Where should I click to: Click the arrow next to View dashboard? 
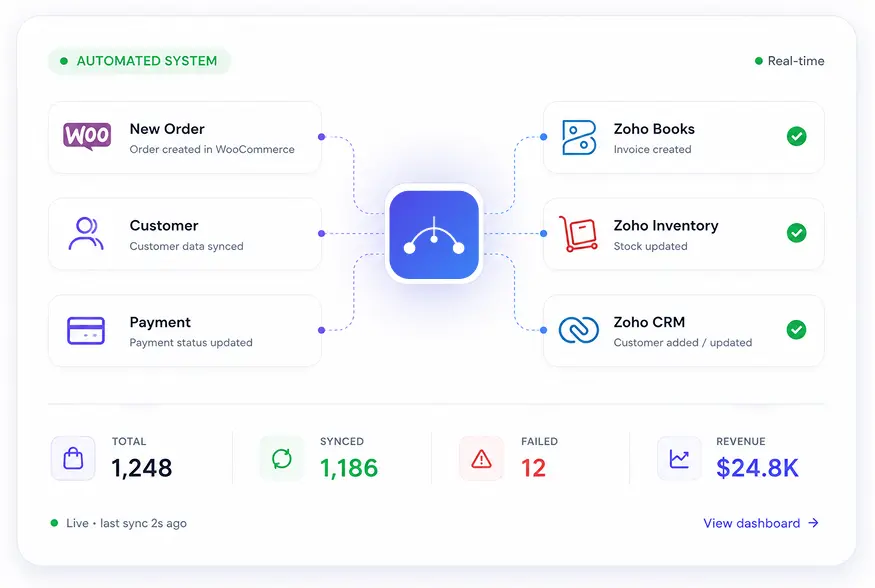(814, 523)
